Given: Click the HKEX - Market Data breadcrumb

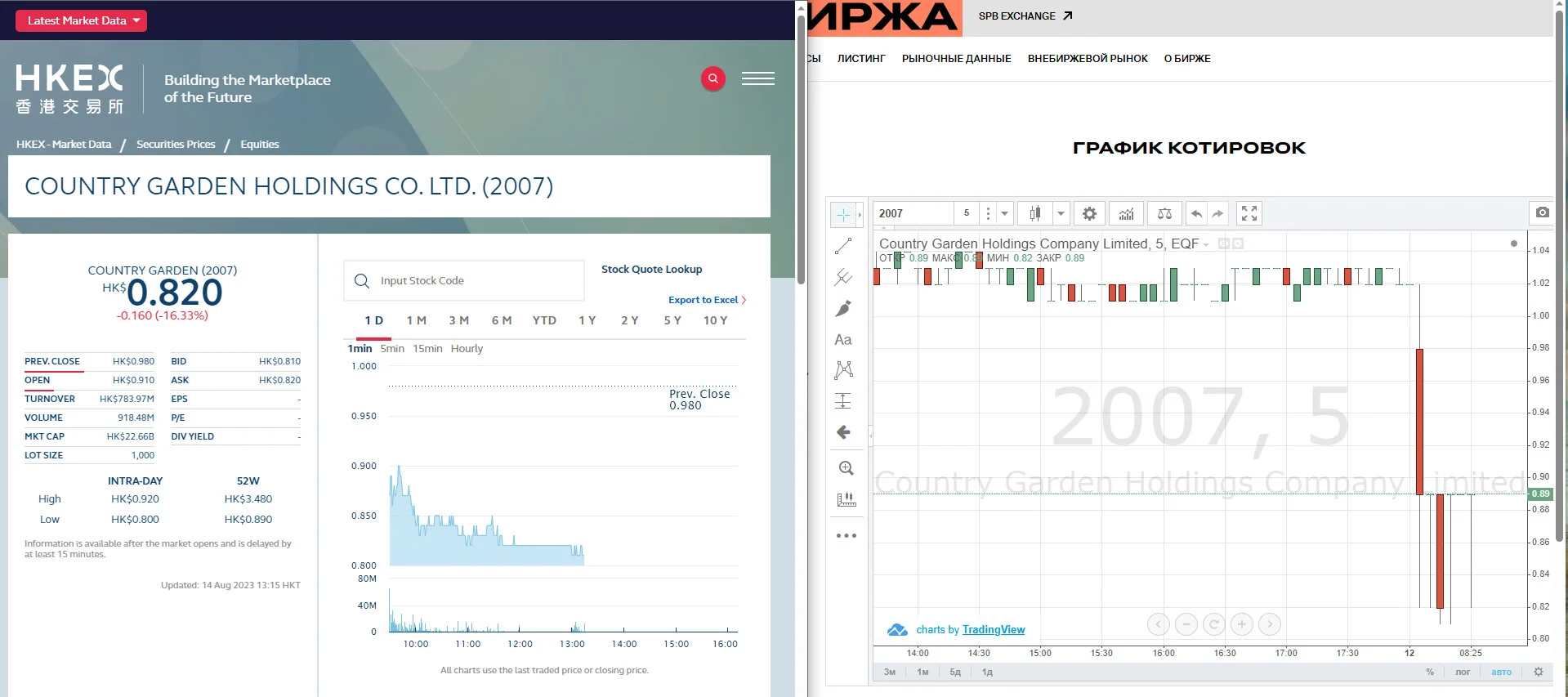Looking at the screenshot, I should [64, 145].
